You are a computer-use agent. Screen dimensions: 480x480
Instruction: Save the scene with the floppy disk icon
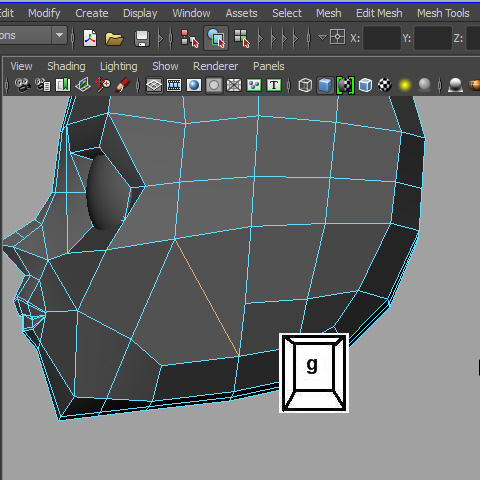pos(142,38)
